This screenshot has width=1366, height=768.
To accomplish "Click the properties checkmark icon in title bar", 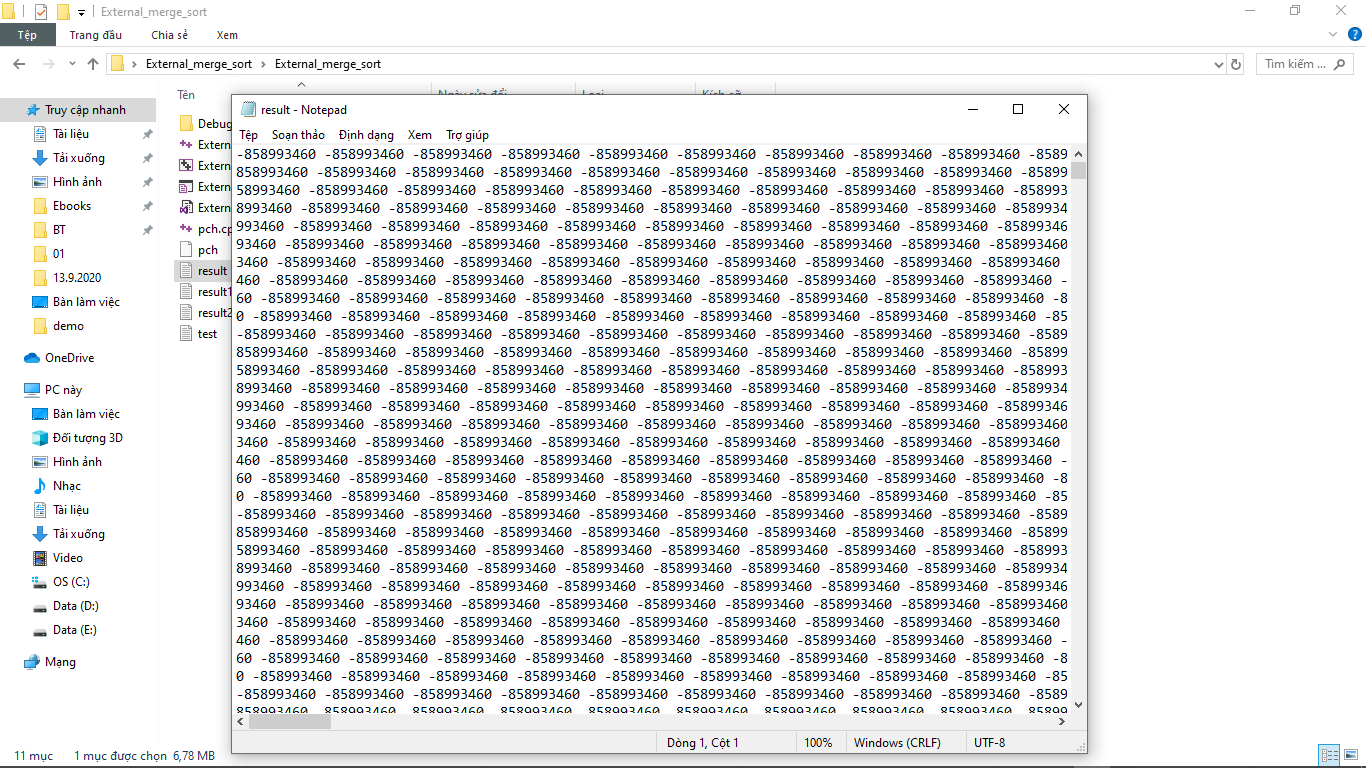I will pos(41,12).
